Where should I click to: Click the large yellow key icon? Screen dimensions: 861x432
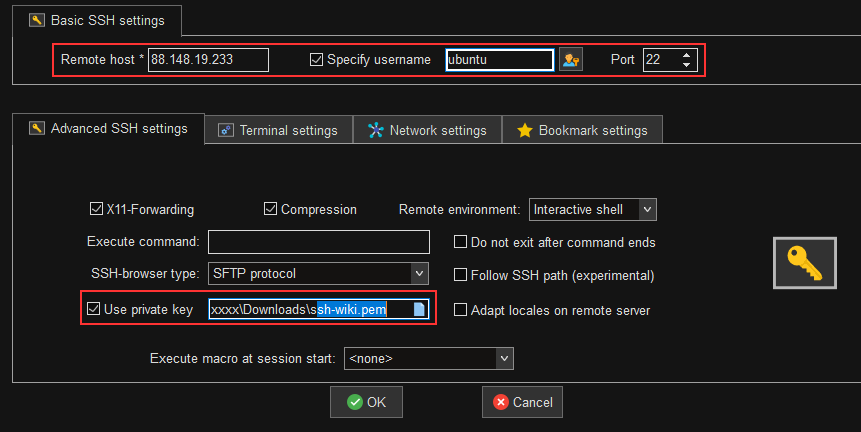[x=805, y=263]
